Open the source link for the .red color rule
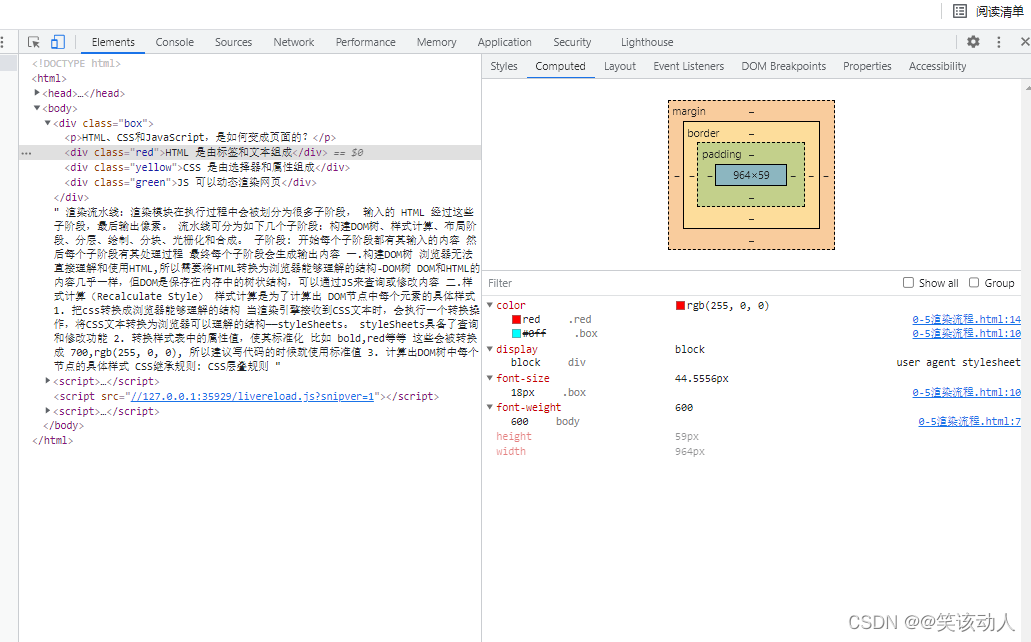This screenshot has width=1031, height=642. [966, 319]
